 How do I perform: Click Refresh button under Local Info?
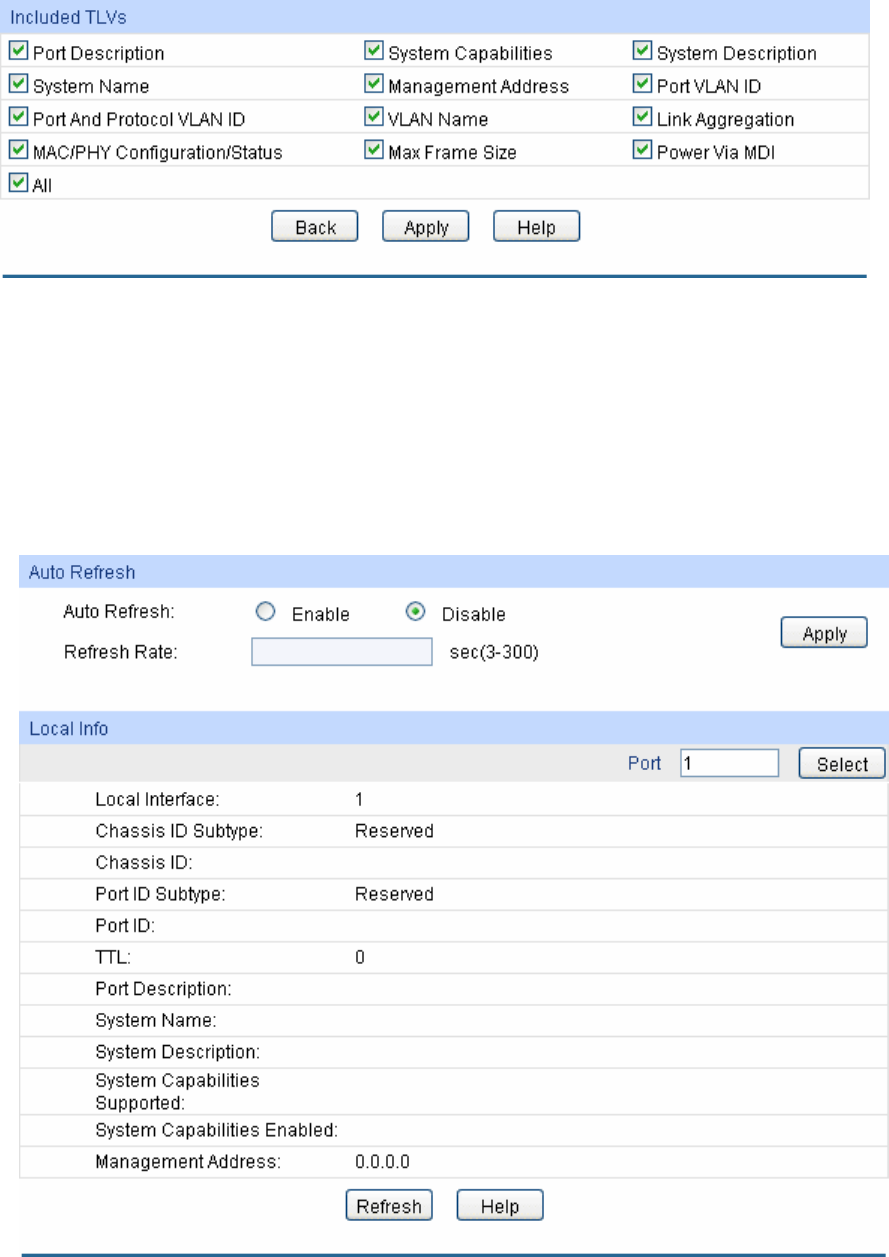pos(389,1206)
